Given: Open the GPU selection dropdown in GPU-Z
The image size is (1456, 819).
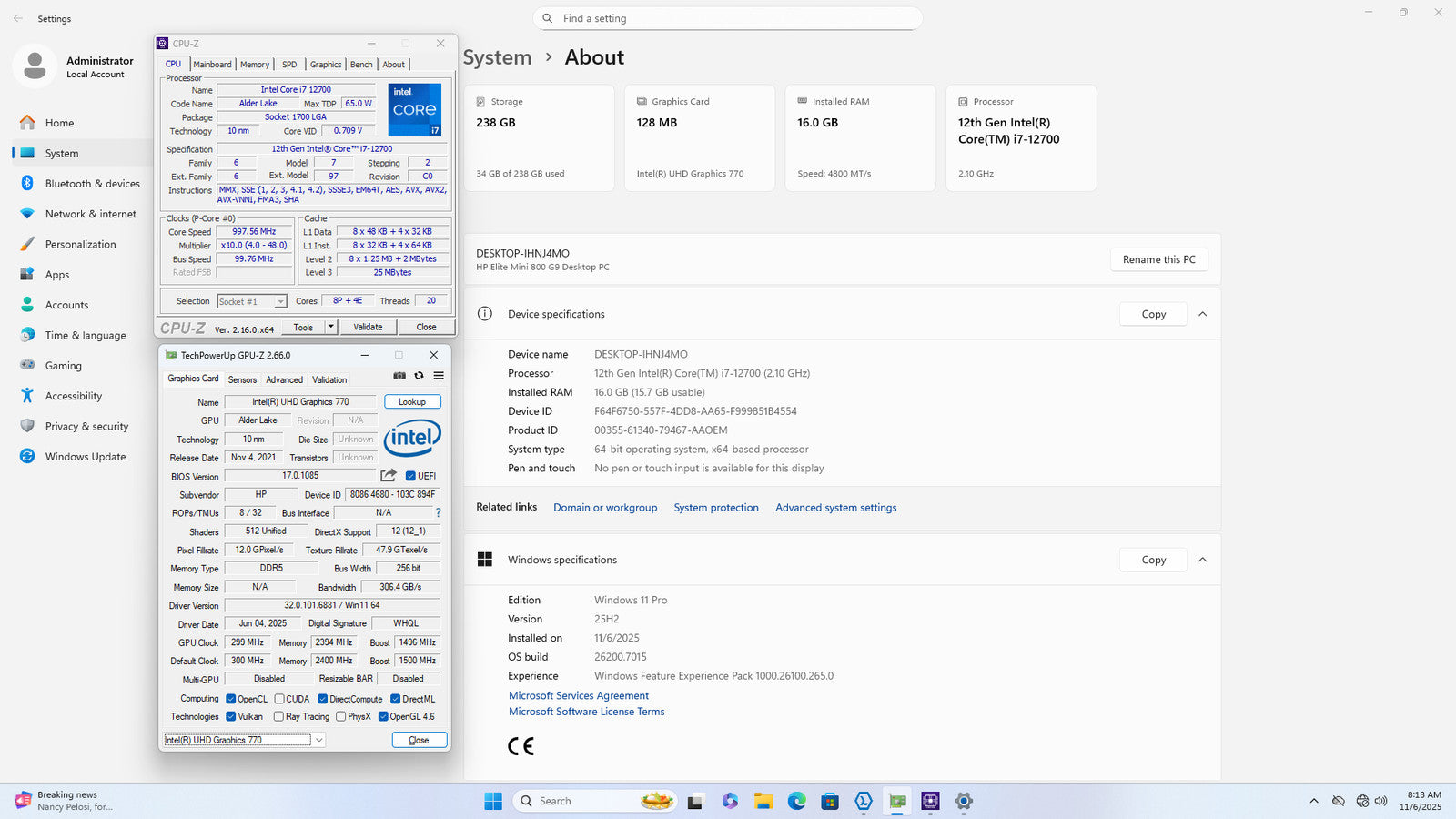Looking at the screenshot, I should [318, 741].
